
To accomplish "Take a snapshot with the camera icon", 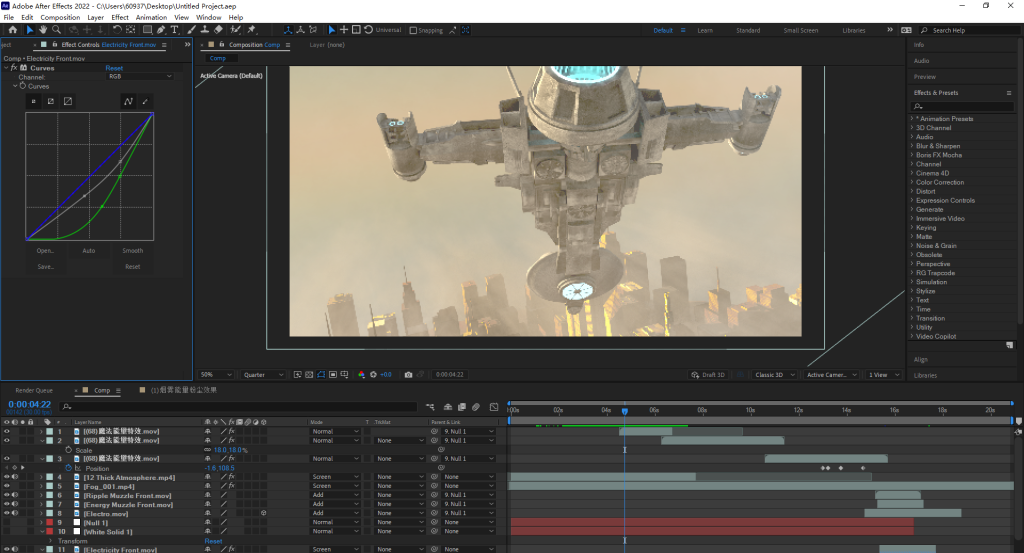I will pos(408,375).
